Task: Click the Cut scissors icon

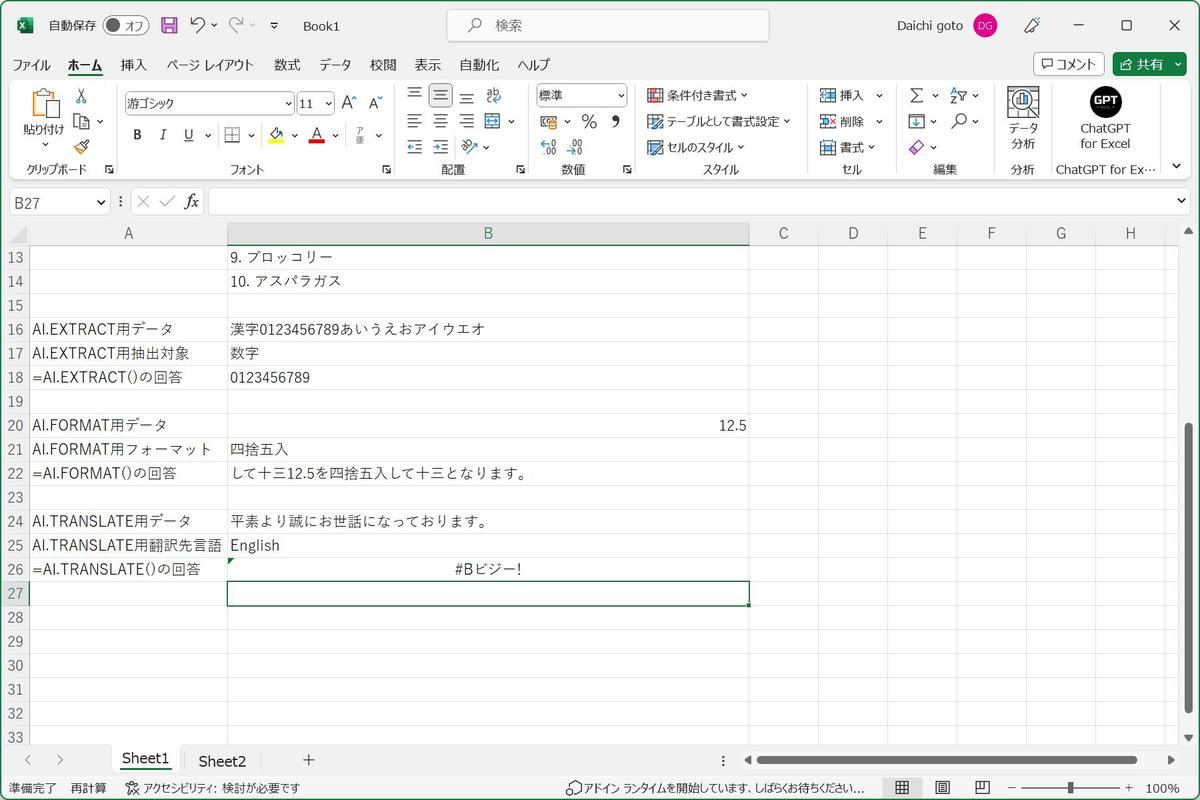Action: [x=81, y=96]
